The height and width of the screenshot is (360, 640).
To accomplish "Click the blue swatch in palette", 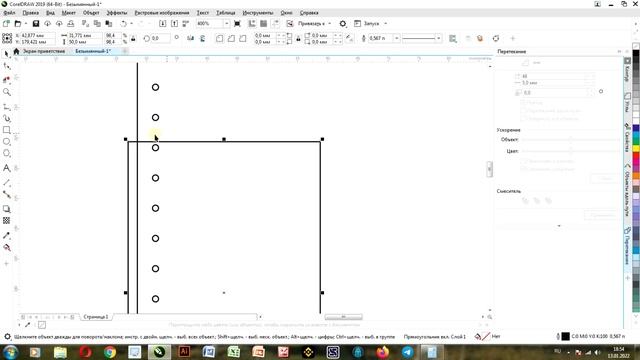I will pyautogui.click(x=636, y=129).
